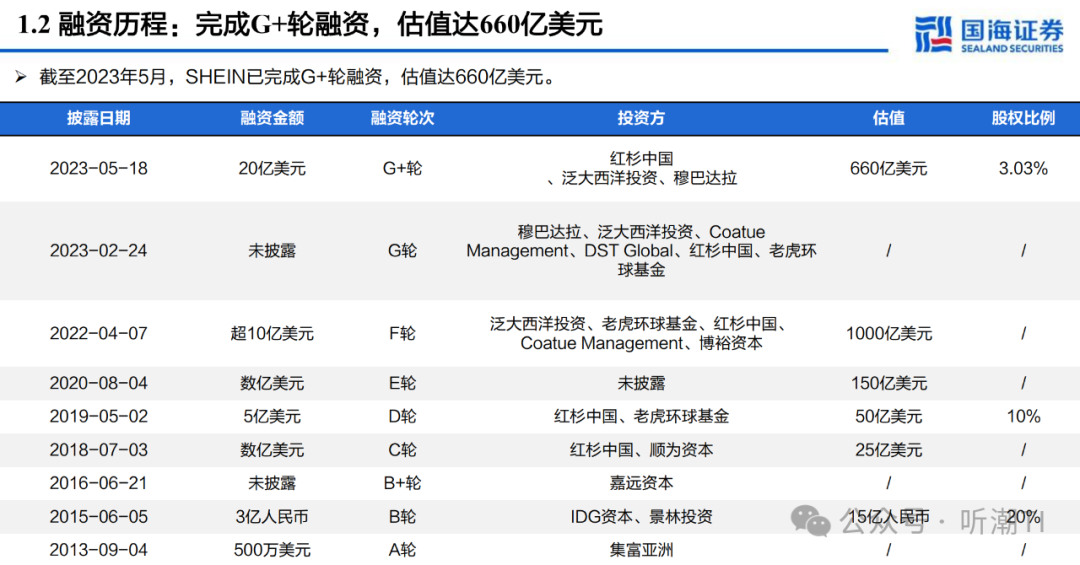Select amount cell '3亿人民币'
Image resolution: width=1080 pixels, height=565 pixels.
pos(272,517)
